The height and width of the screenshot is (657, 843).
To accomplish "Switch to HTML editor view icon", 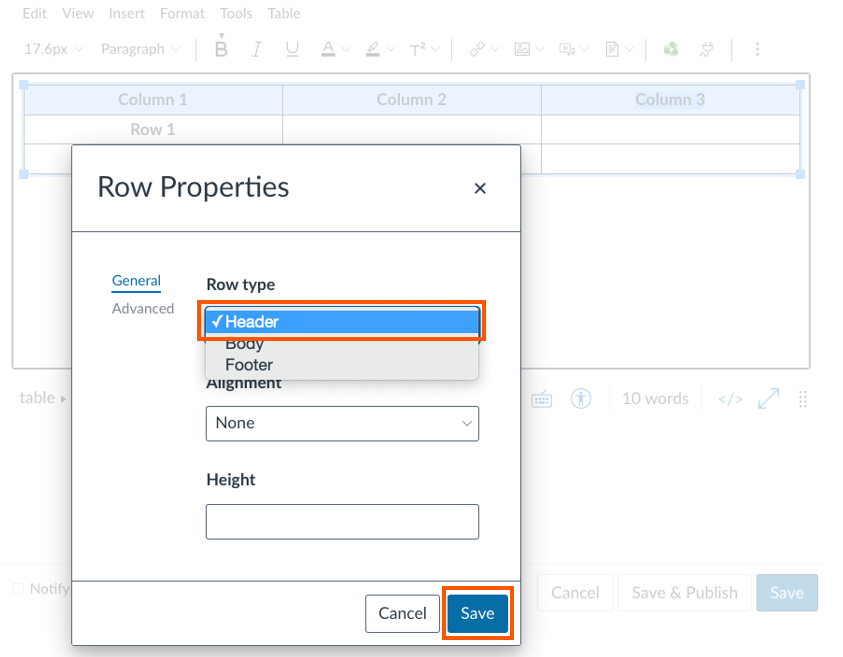I will tap(730, 399).
